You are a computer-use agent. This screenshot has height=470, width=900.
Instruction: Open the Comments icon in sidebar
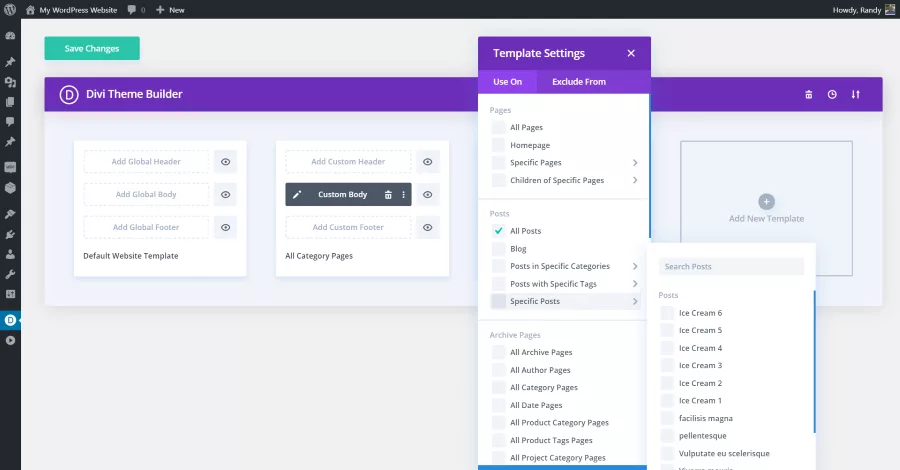point(10,122)
